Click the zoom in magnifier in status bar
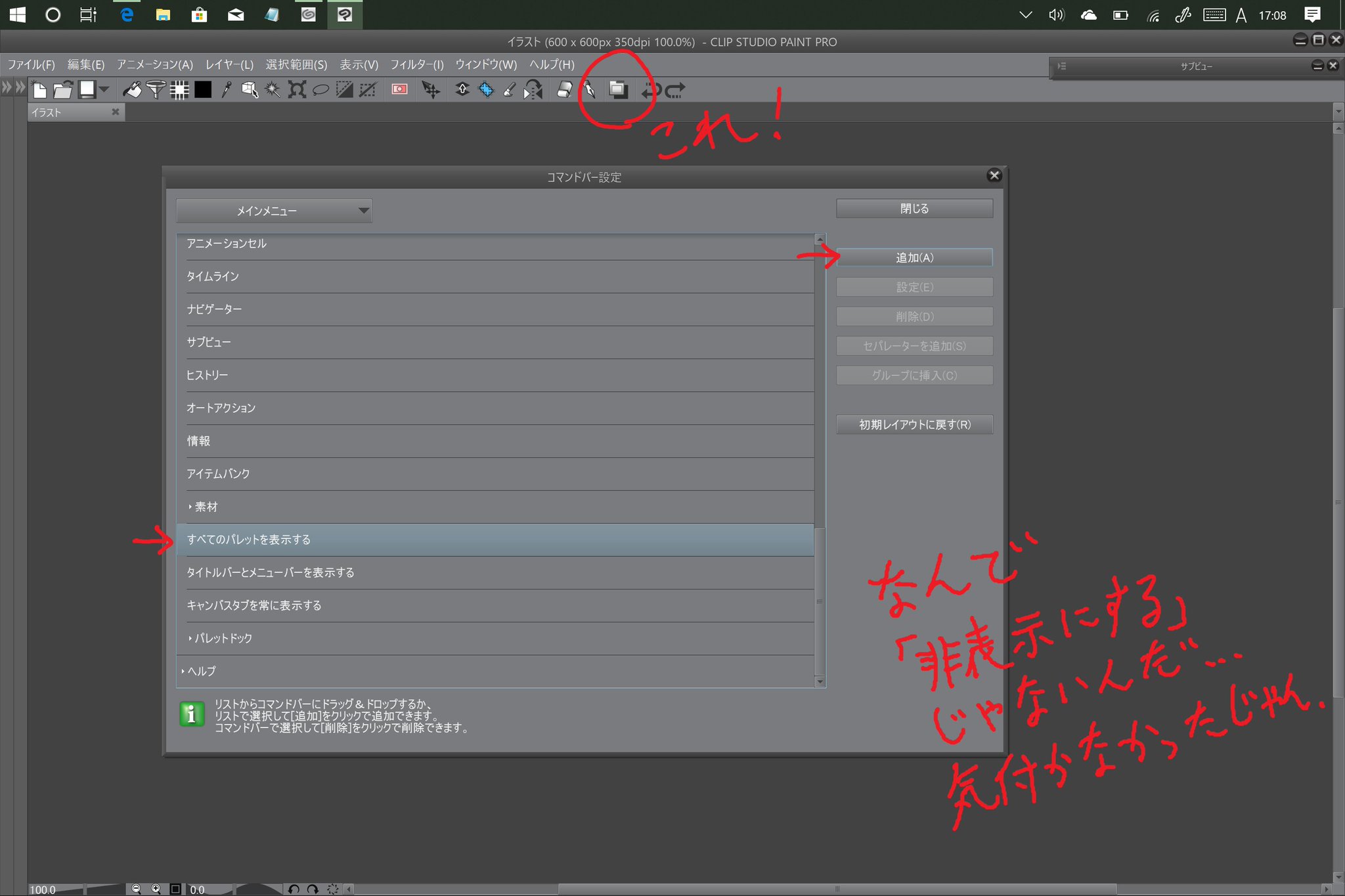This screenshot has height=896, width=1345. (x=156, y=889)
